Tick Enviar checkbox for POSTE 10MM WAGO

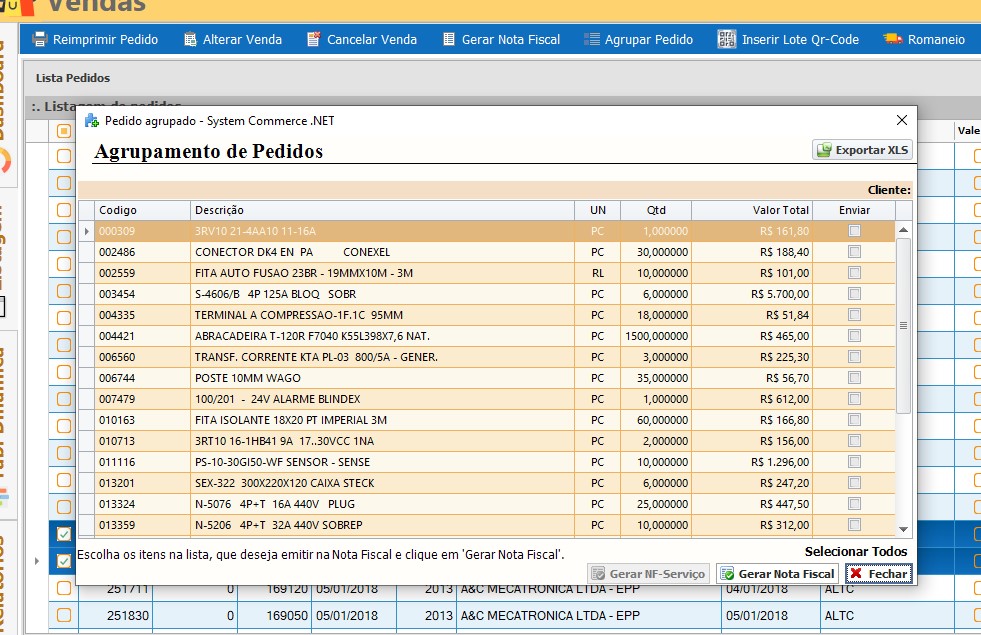click(x=854, y=378)
